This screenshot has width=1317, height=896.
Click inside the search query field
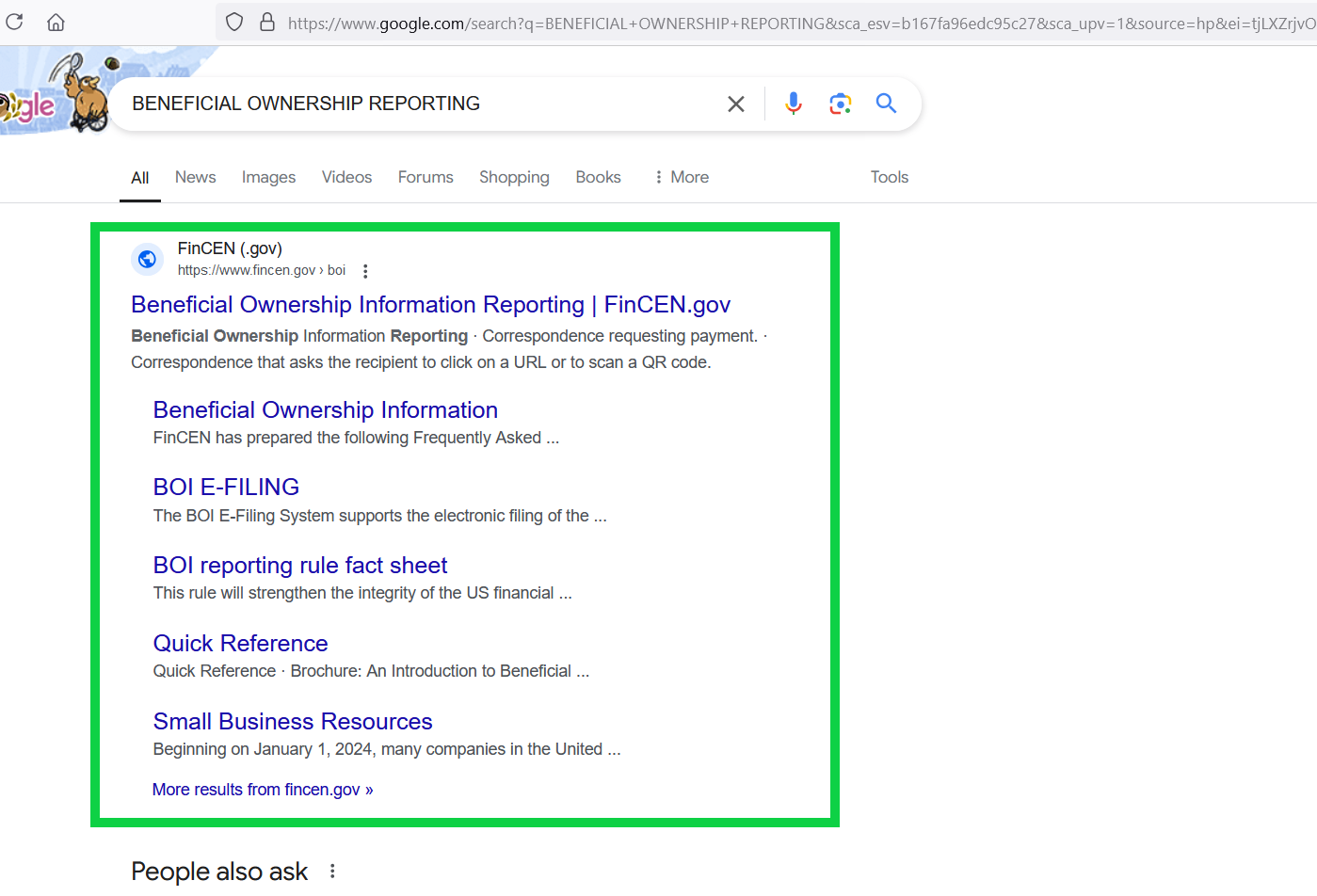[x=419, y=104]
